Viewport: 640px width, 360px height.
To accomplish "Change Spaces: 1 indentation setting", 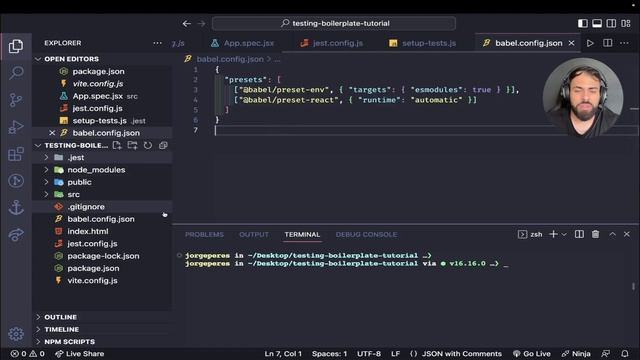I will pyautogui.click(x=329, y=353).
